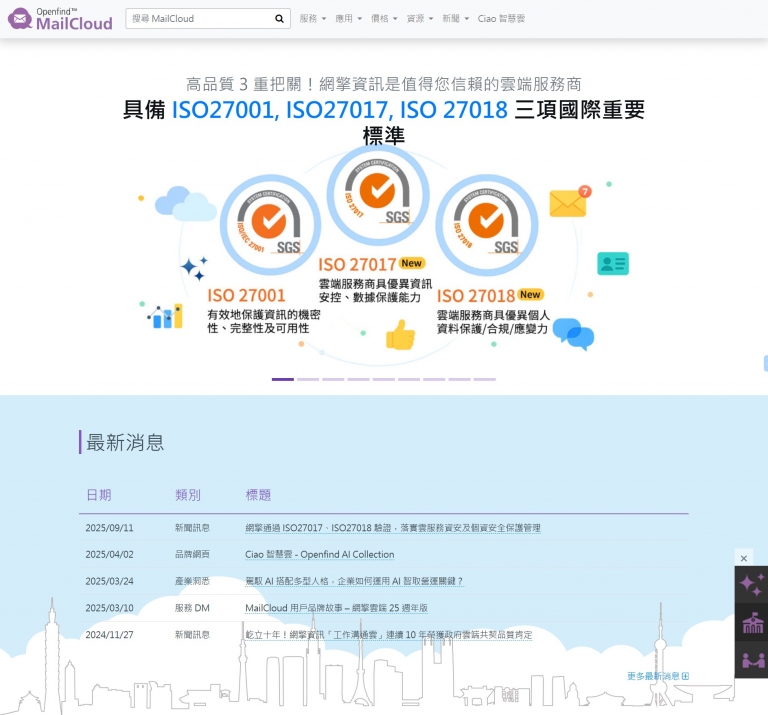This screenshot has height=715, width=768.
Task: Expand the 應用 dropdown menu
Action: 348,19
